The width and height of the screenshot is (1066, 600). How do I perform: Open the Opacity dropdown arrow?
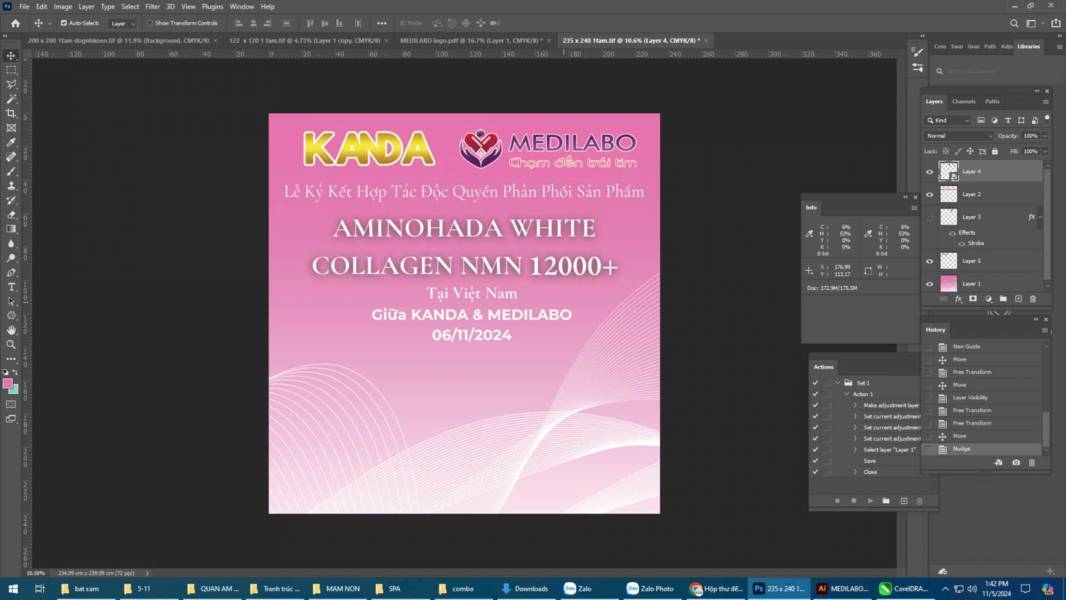pos(1045,136)
